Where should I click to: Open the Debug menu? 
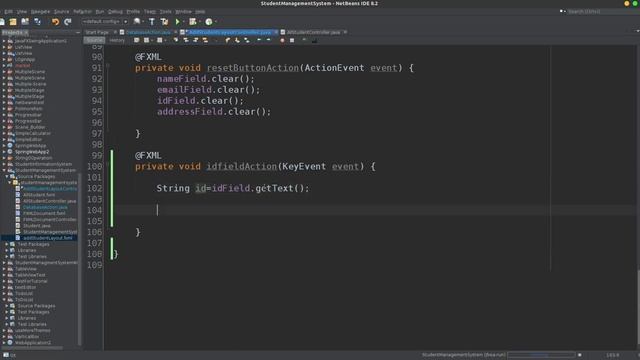point(115,11)
